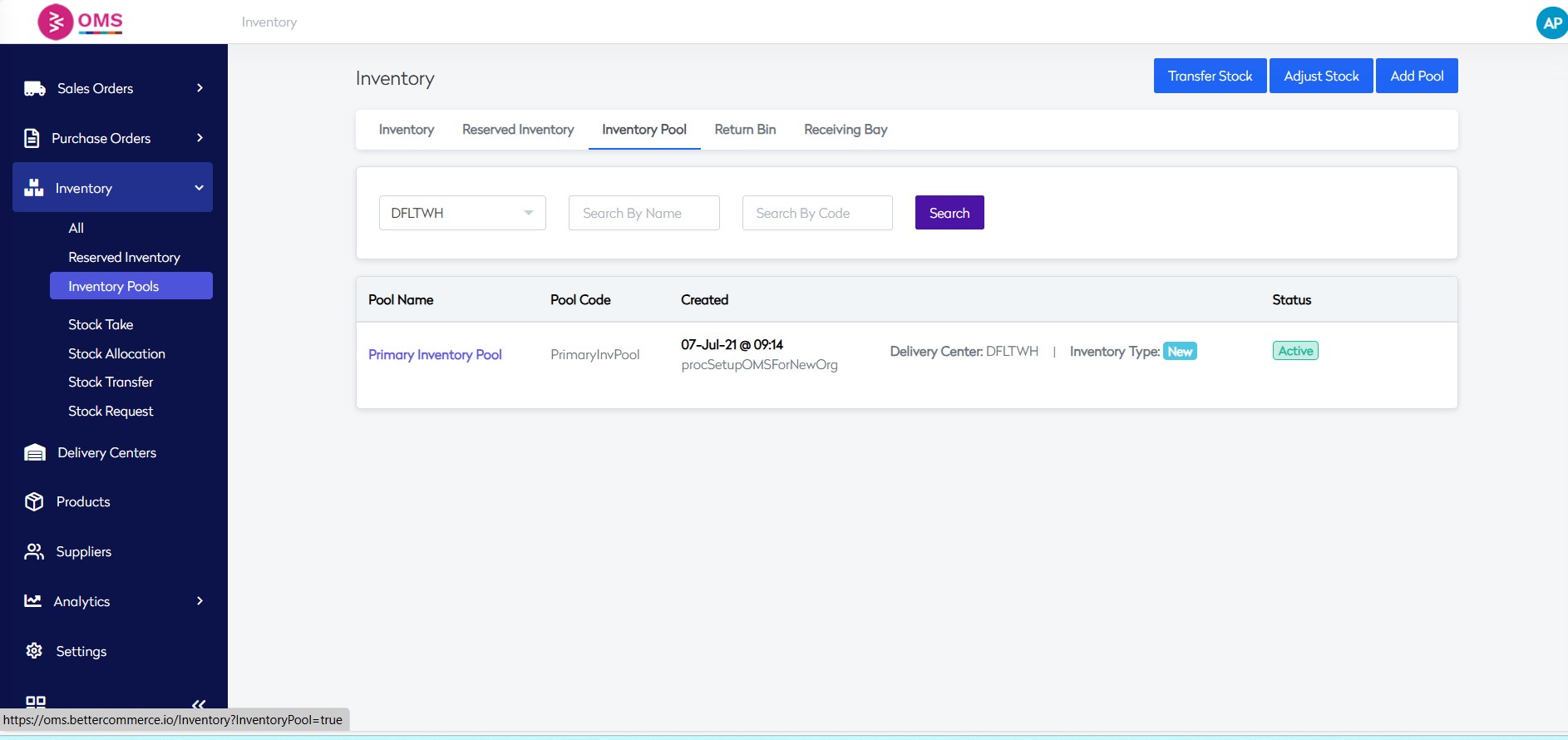The image size is (1568, 740).
Task: Expand the Analytics submenu chevron
Action: click(200, 600)
